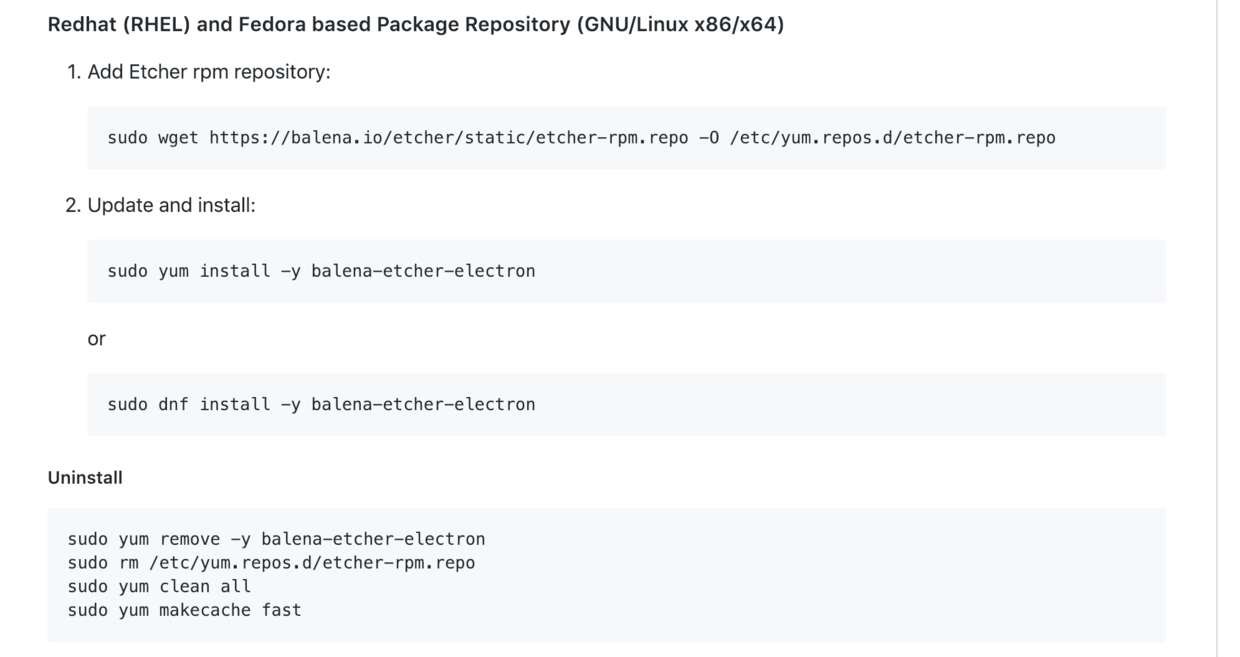Click the "Update and install" step text
Screen dimensions: 1240x657
click(171, 205)
